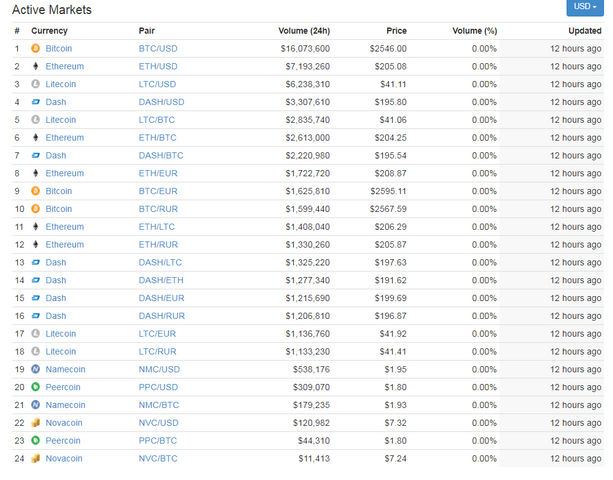The width and height of the screenshot is (613, 480).
Task: Open the DASH/LTC pair link
Action: tap(160, 262)
